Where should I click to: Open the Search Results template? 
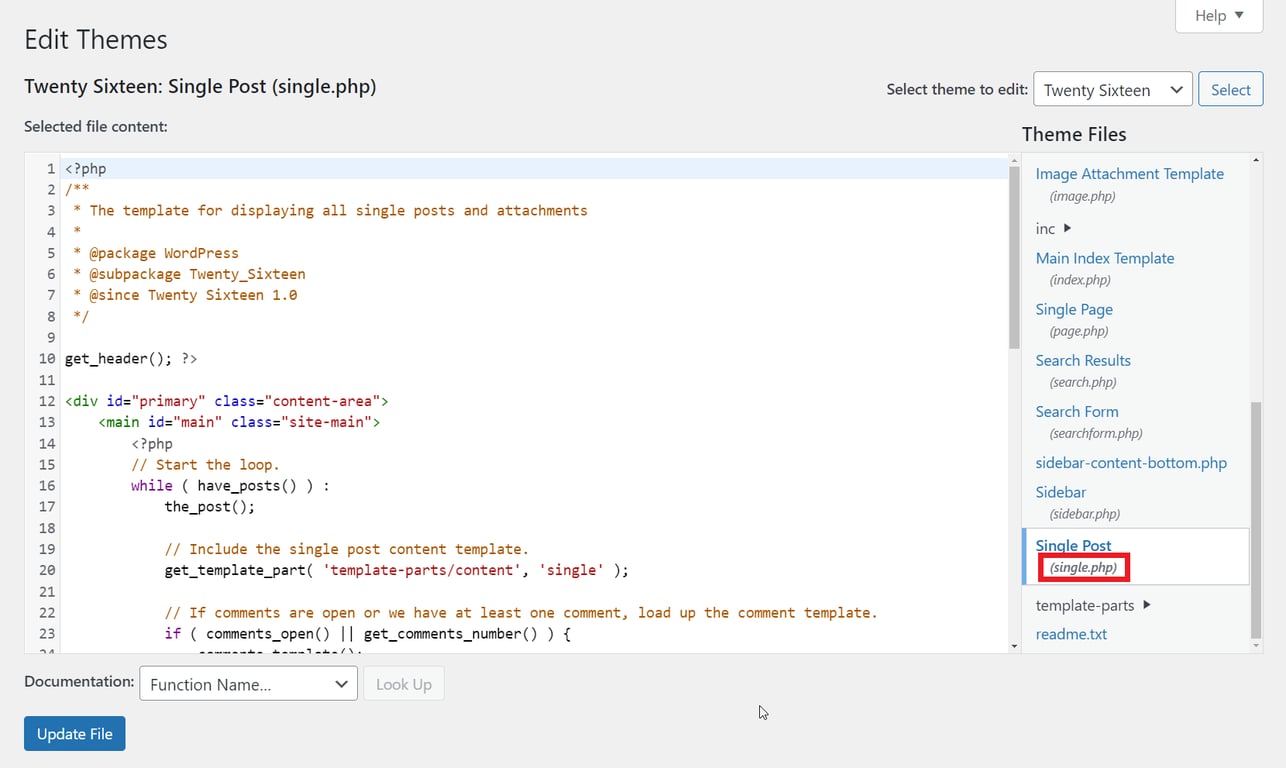click(1083, 360)
